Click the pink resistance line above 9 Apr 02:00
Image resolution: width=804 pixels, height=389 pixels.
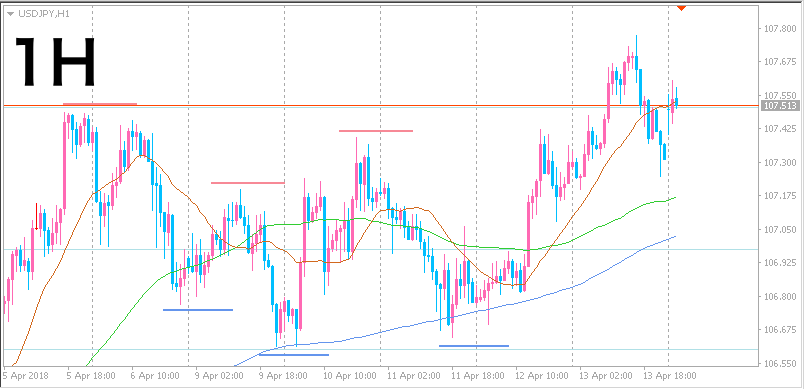pyautogui.click(x=247, y=182)
